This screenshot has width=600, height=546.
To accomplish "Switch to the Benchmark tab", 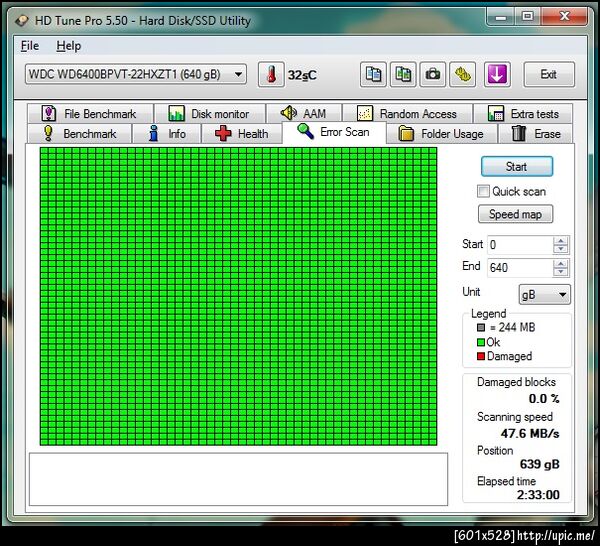I will coord(80,134).
